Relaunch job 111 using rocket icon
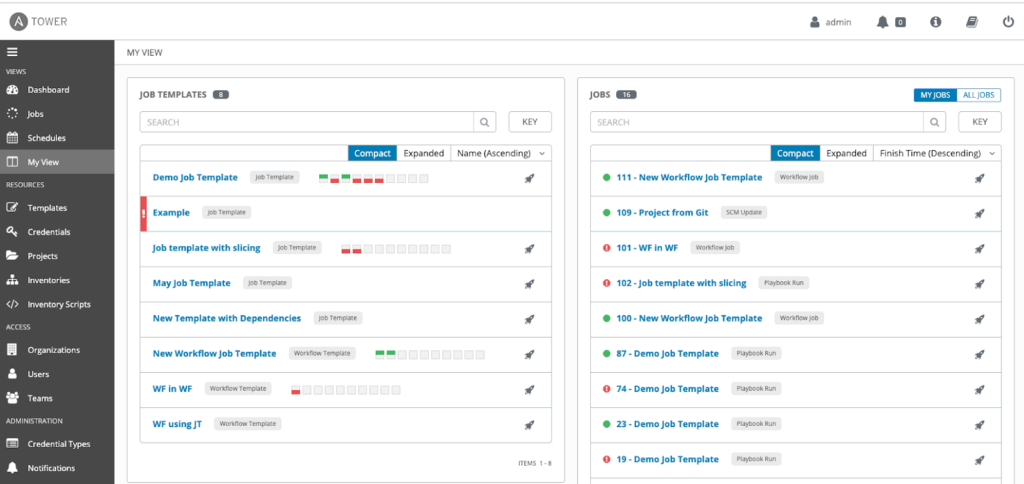Image resolution: width=1024 pixels, height=484 pixels. click(x=980, y=178)
